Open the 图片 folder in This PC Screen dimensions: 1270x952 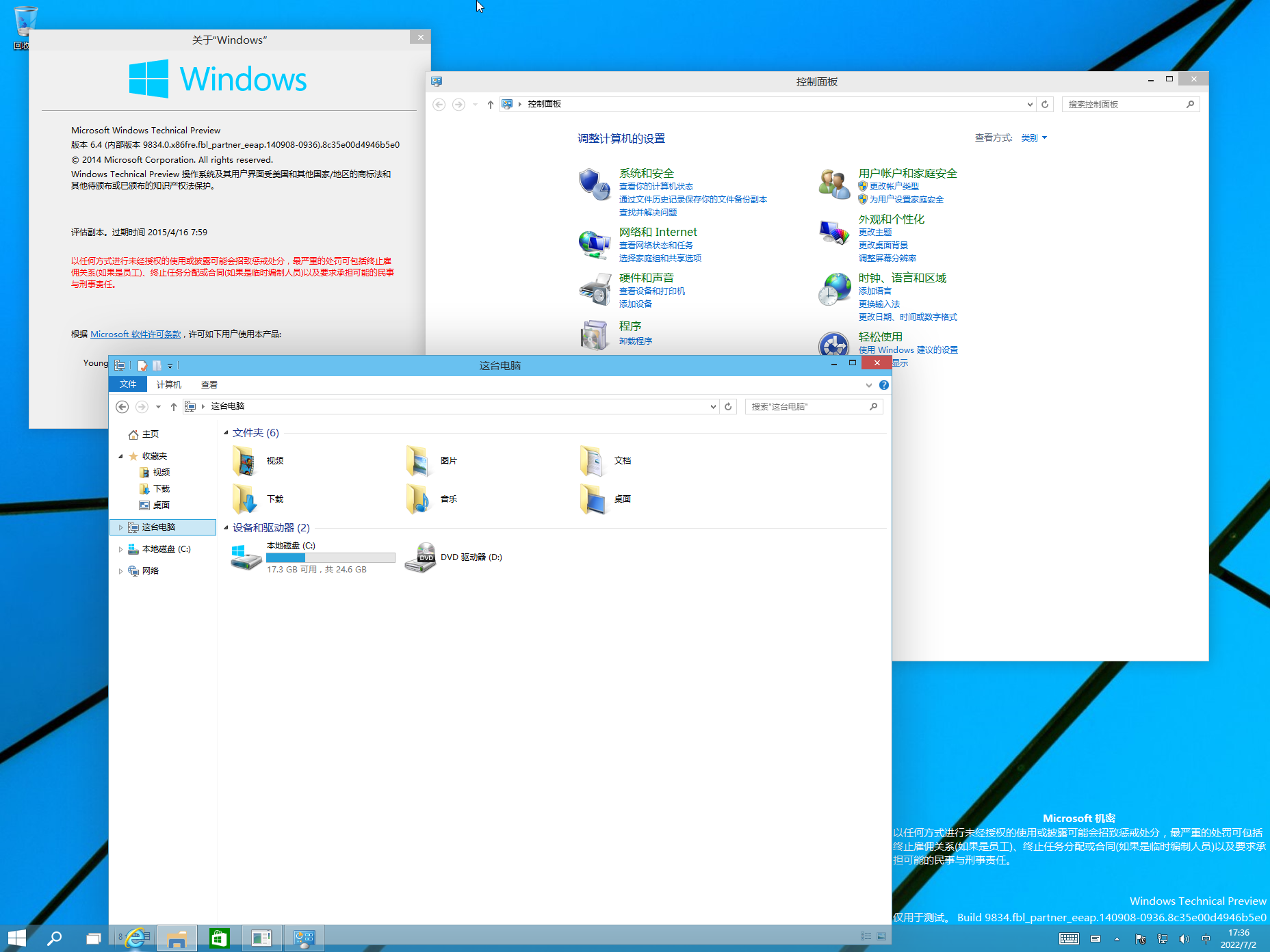pos(432,461)
